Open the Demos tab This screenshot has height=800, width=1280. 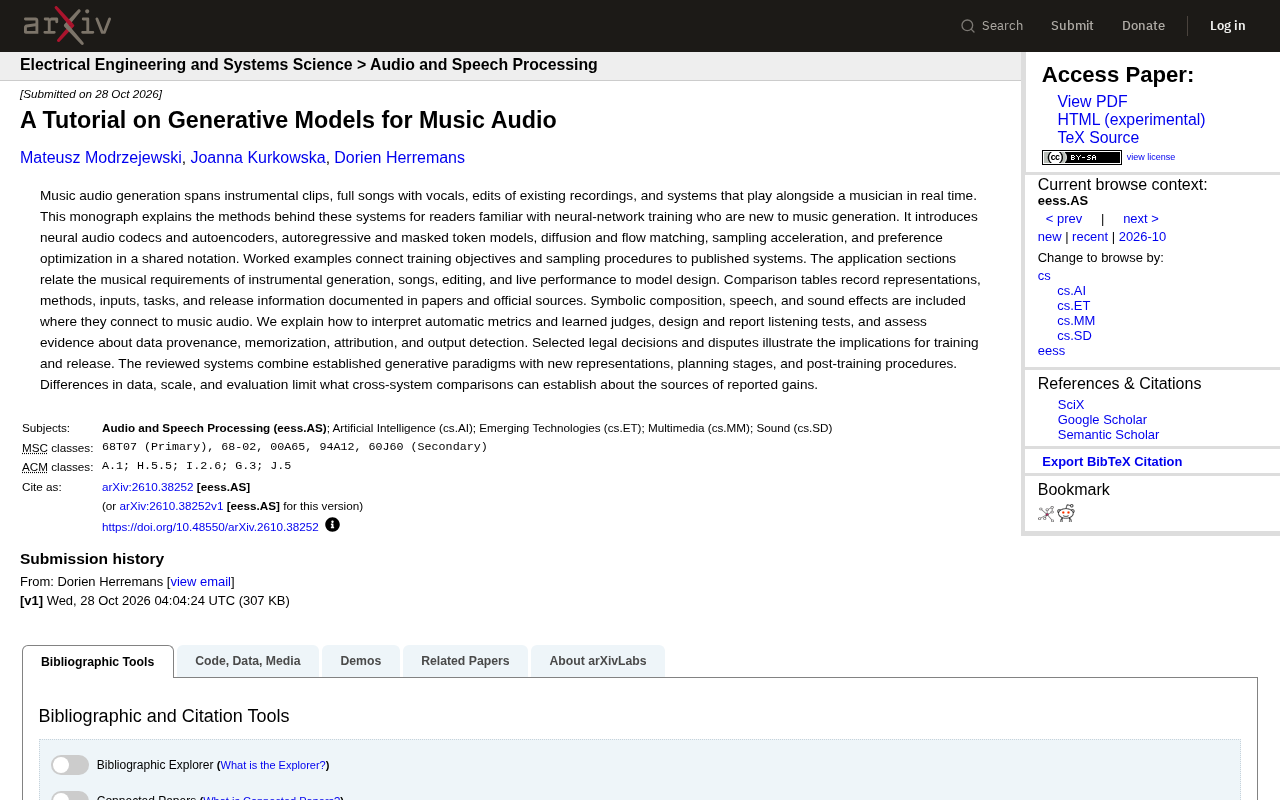tap(361, 661)
